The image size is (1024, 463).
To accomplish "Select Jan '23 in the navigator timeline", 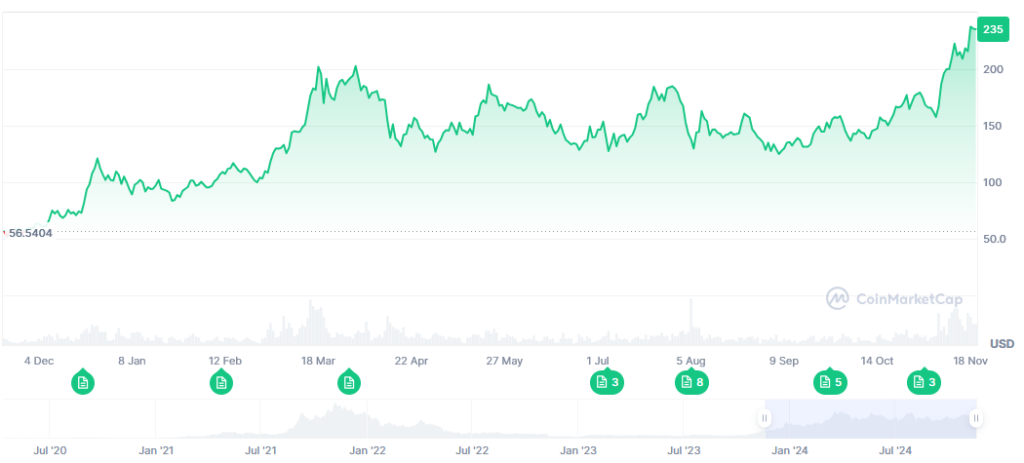I will tap(579, 451).
